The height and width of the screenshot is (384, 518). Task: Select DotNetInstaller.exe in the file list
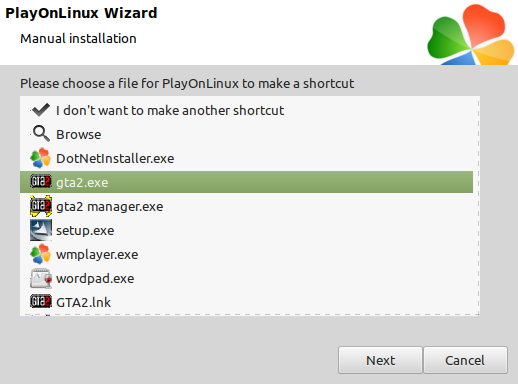pyautogui.click(x=246, y=158)
